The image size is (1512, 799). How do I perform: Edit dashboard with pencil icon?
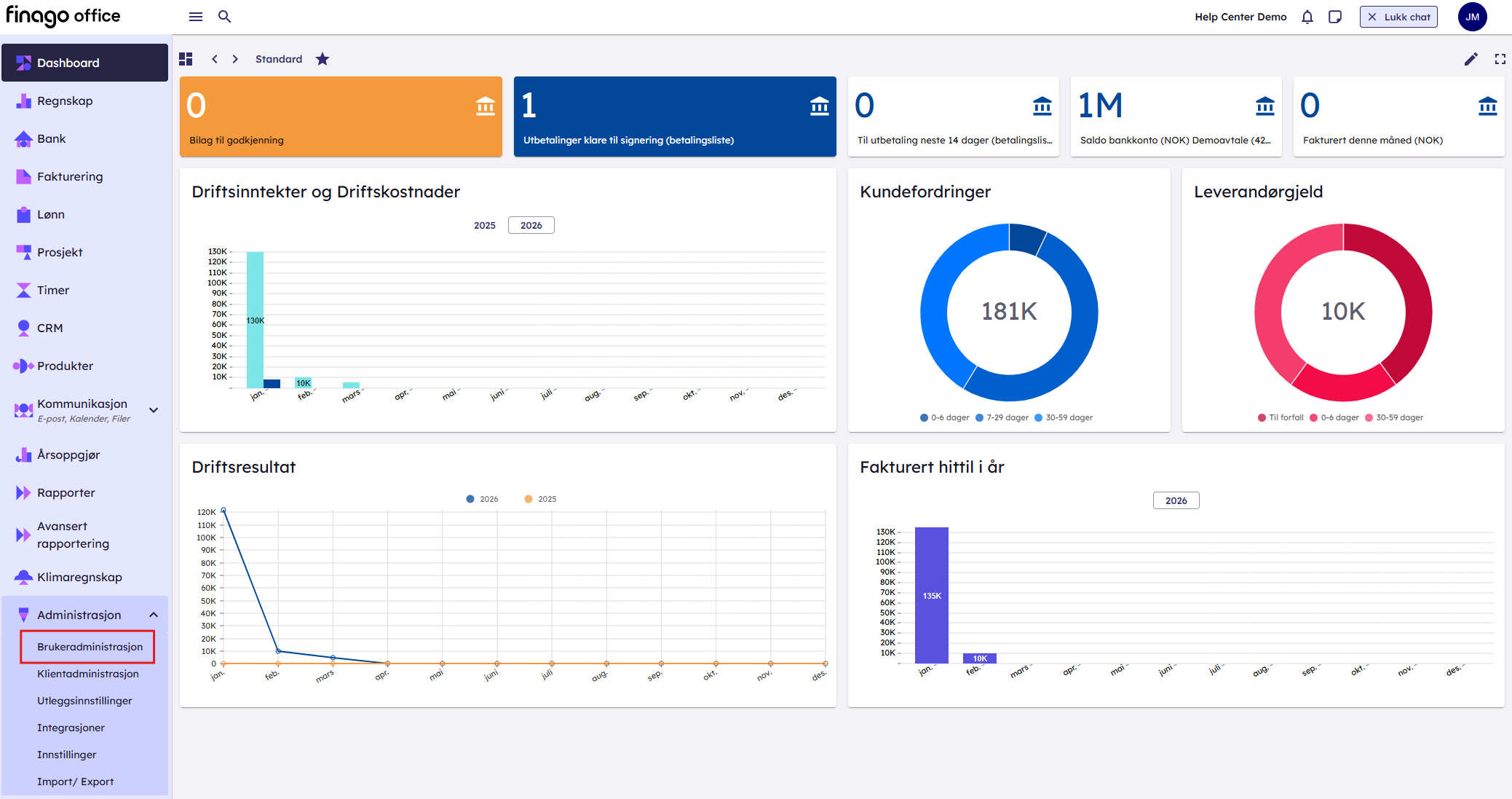coord(1471,59)
